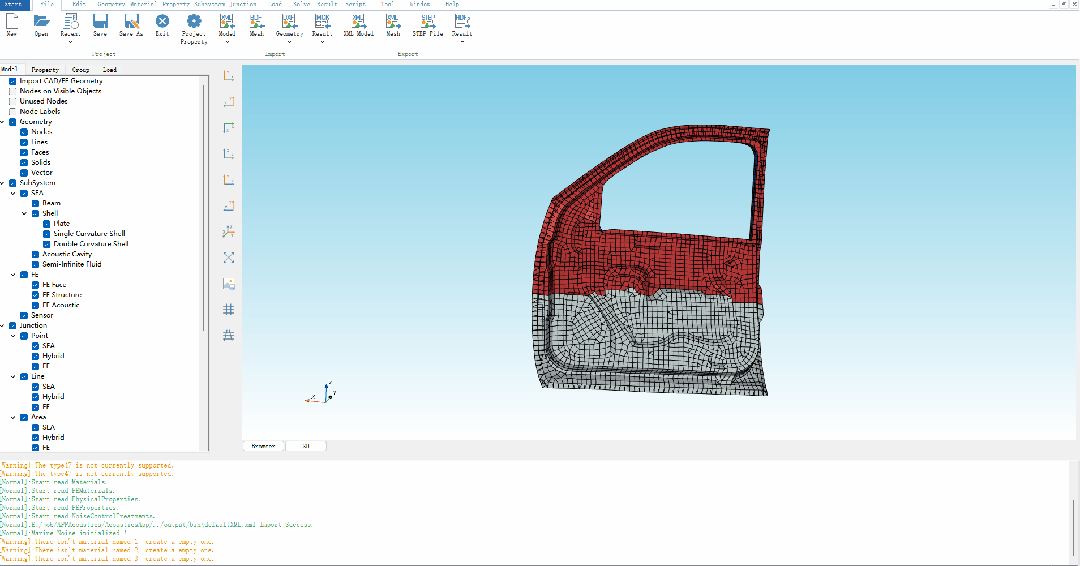Collapse the Line junction node

[x=13, y=377]
